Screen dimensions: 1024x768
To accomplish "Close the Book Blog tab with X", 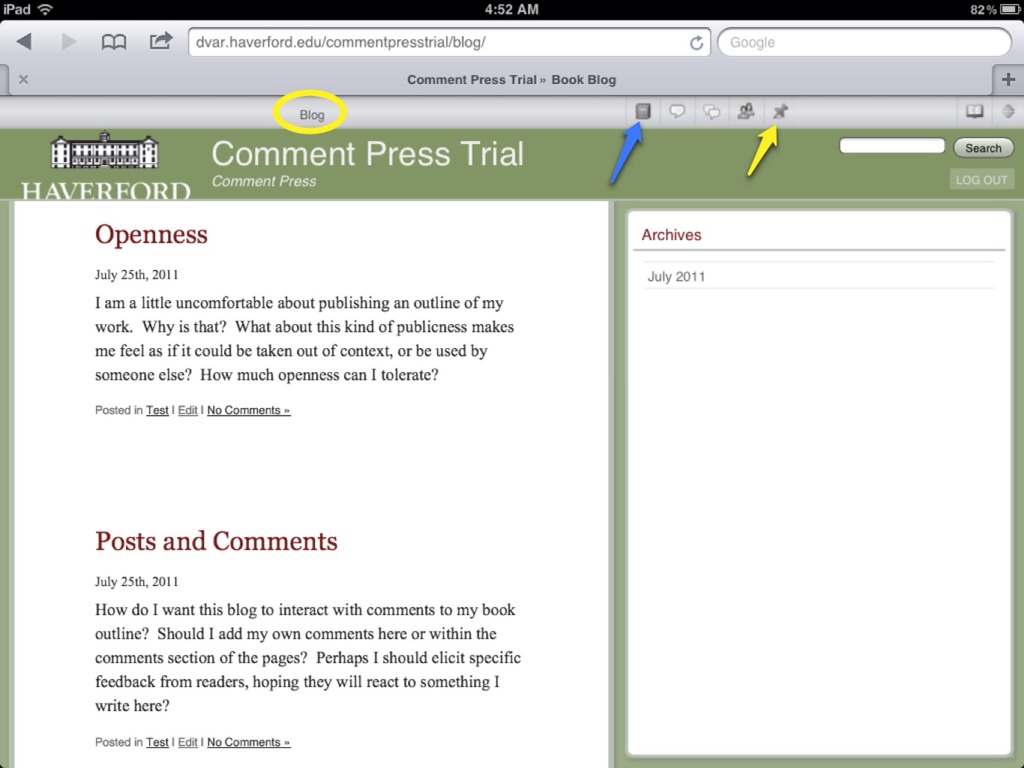I will [24, 79].
